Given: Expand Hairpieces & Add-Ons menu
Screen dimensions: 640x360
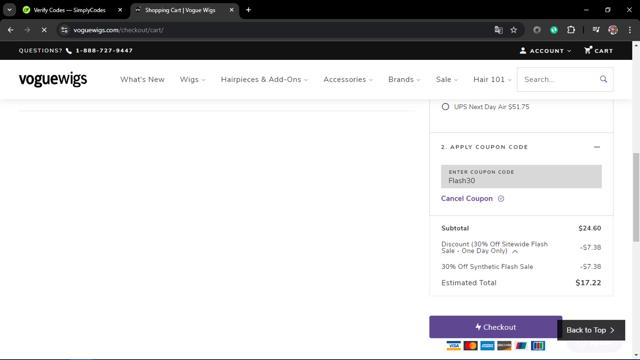Looking at the screenshot, I should tap(264, 80).
